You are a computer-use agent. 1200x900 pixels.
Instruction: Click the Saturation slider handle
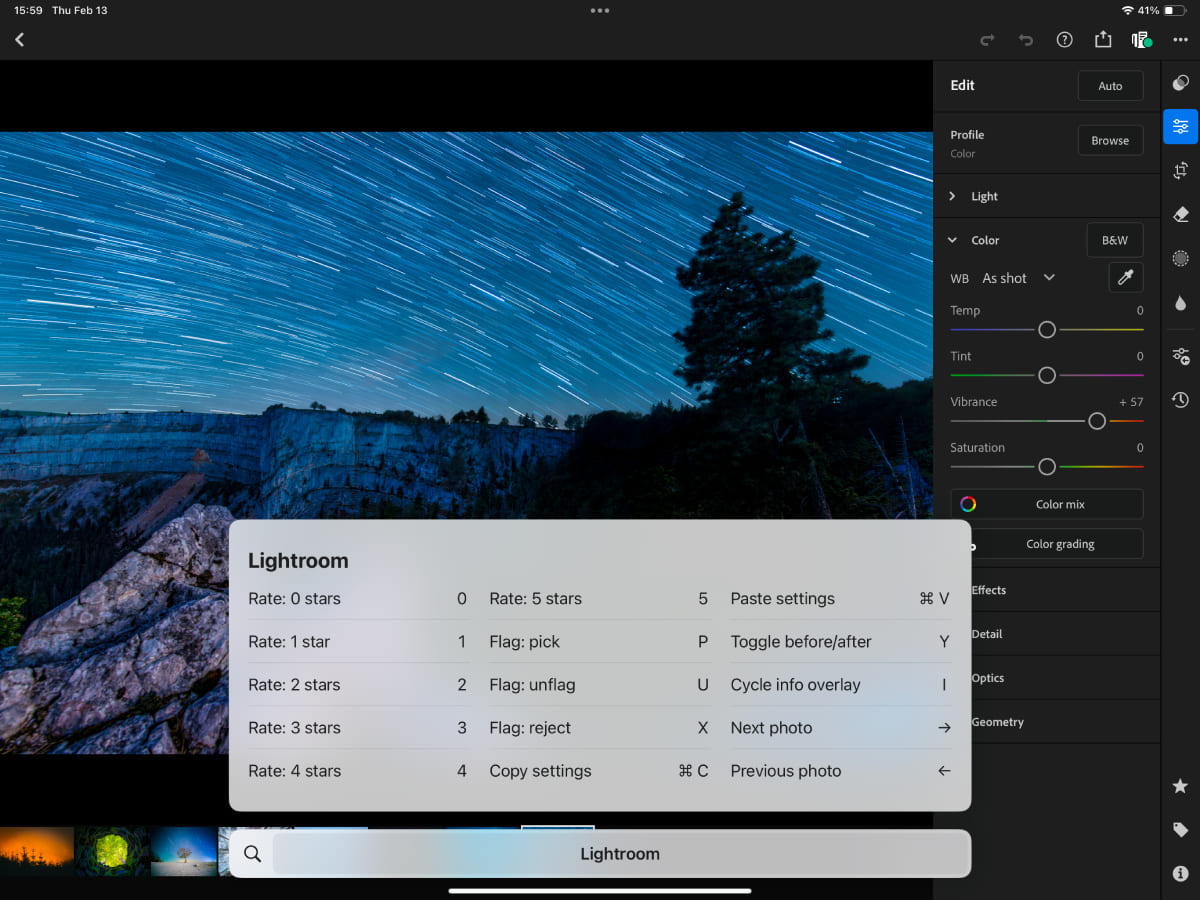1047,467
